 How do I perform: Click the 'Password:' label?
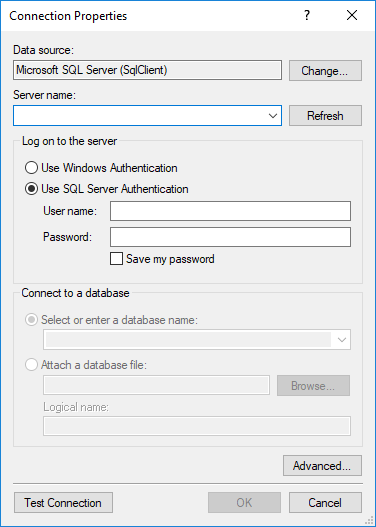[x=67, y=237]
